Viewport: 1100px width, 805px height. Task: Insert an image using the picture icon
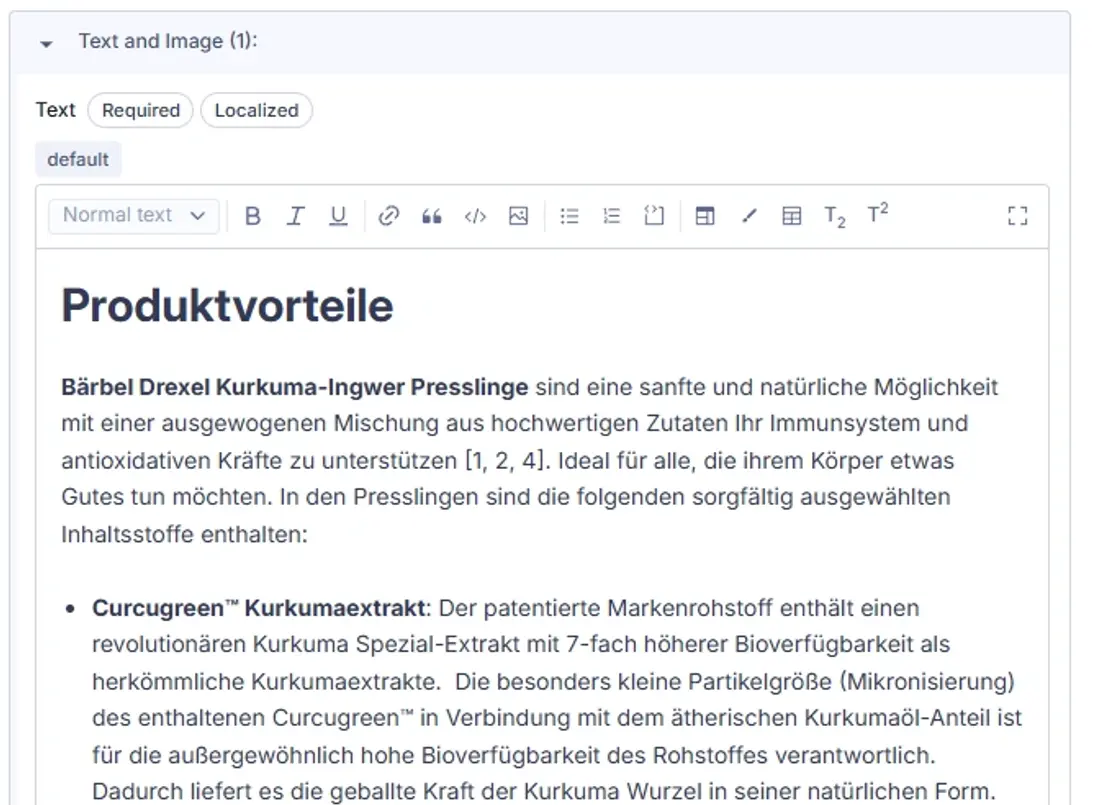pyautogui.click(x=518, y=215)
